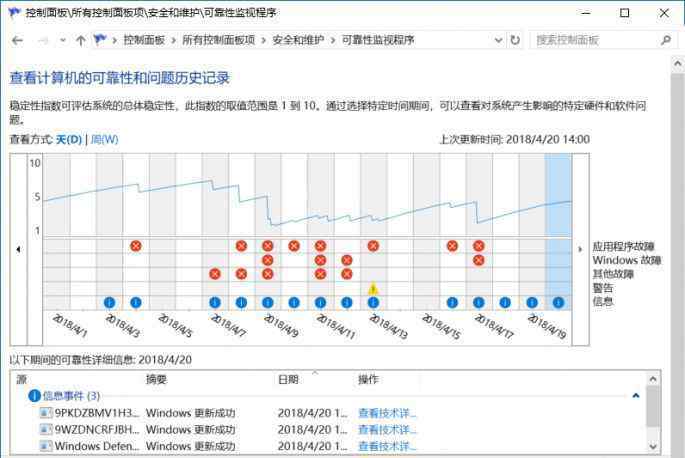Expand the chevron after 所有控制面板项 breadcrumb
The height and width of the screenshot is (458, 685).
coord(263,41)
